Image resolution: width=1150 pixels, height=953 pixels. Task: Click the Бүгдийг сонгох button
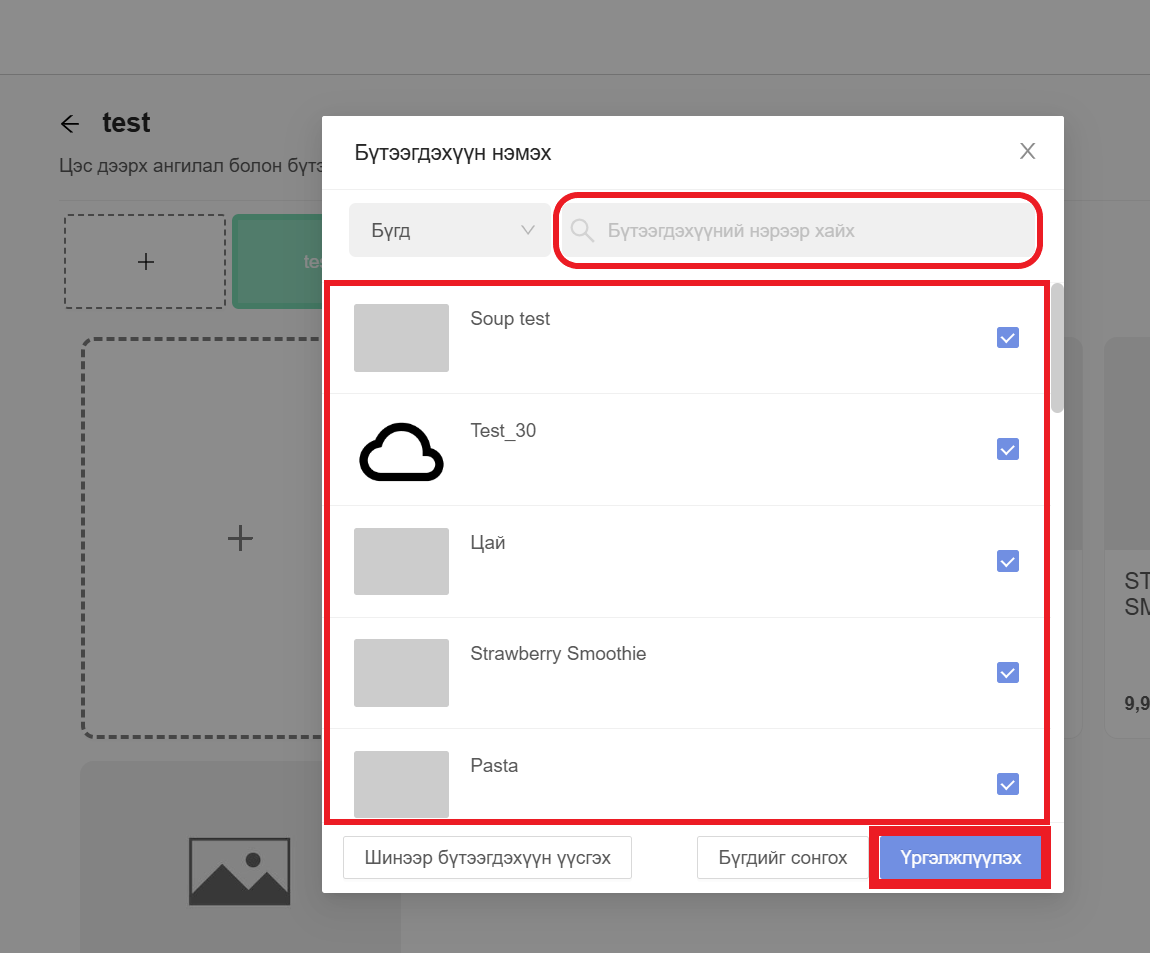[782, 858]
